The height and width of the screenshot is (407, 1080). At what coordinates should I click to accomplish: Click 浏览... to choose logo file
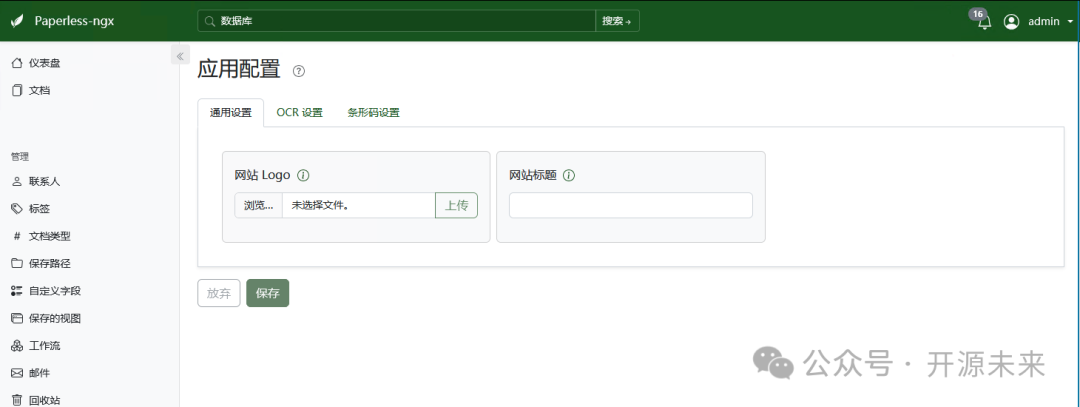click(x=258, y=205)
